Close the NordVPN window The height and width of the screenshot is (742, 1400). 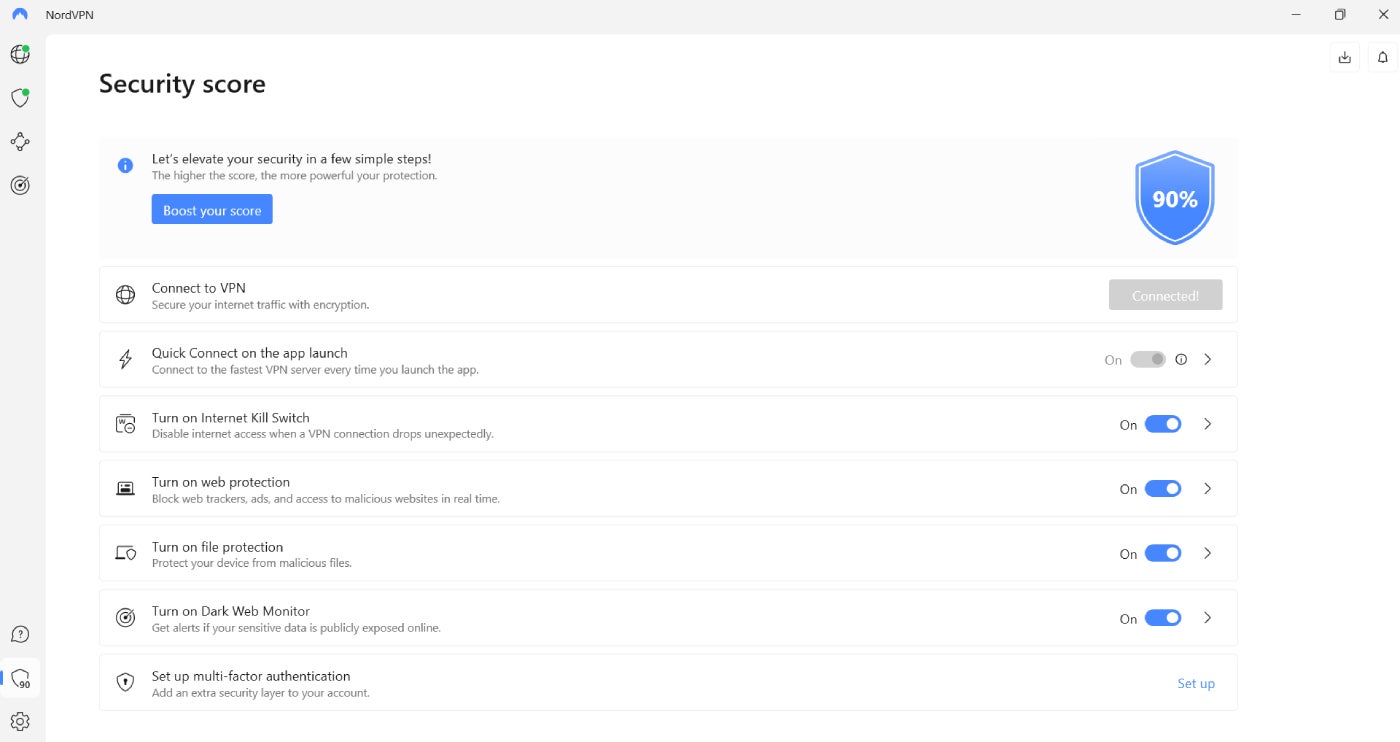pos(1383,15)
